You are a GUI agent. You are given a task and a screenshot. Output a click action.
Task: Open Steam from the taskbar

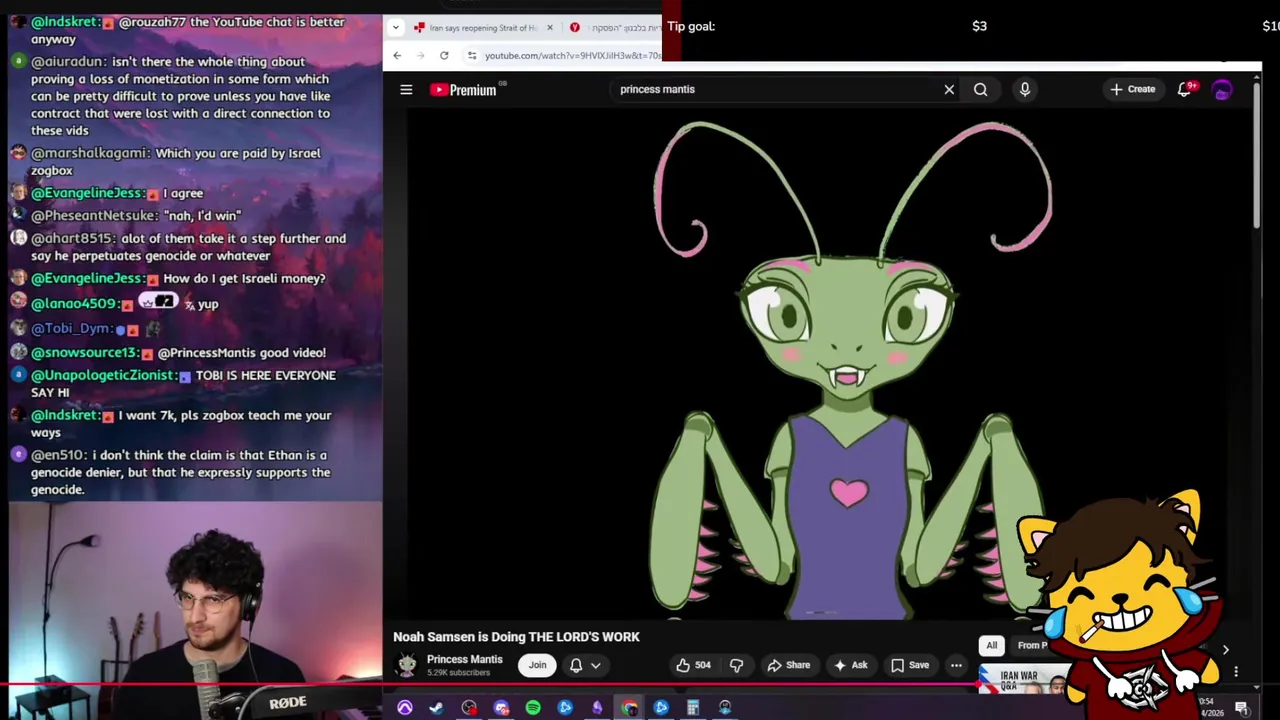(x=437, y=708)
